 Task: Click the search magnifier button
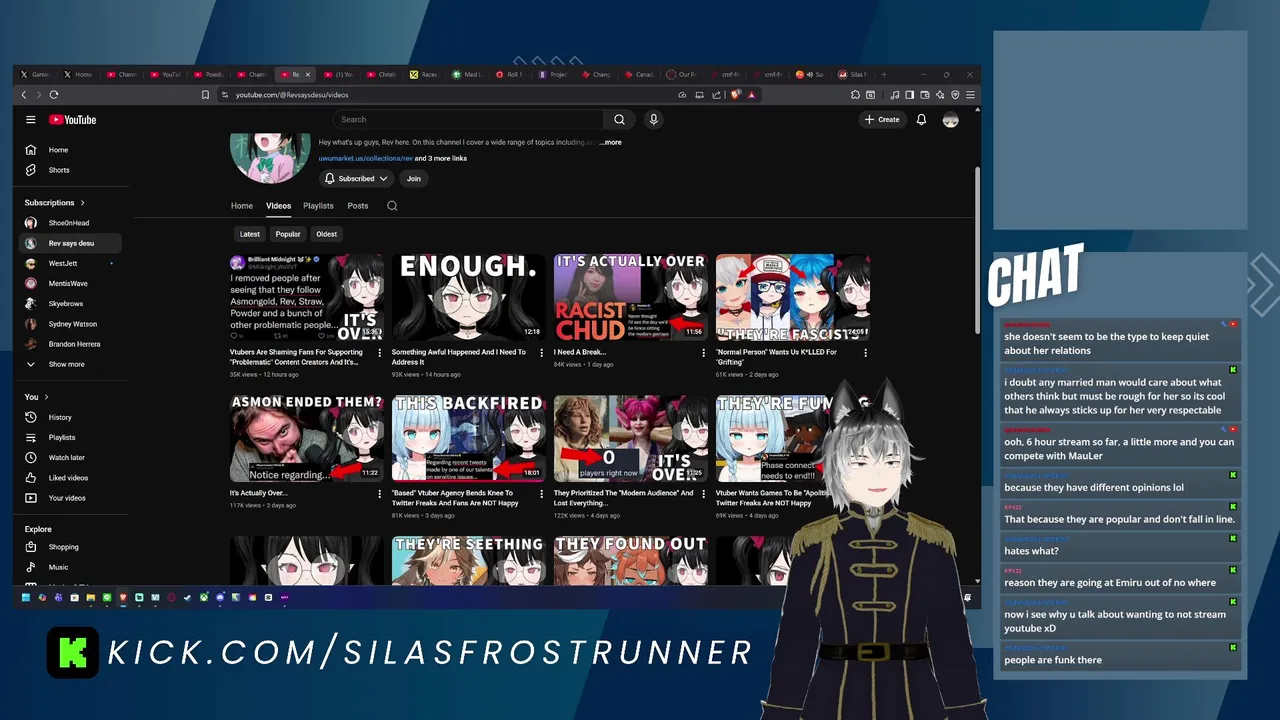point(619,120)
